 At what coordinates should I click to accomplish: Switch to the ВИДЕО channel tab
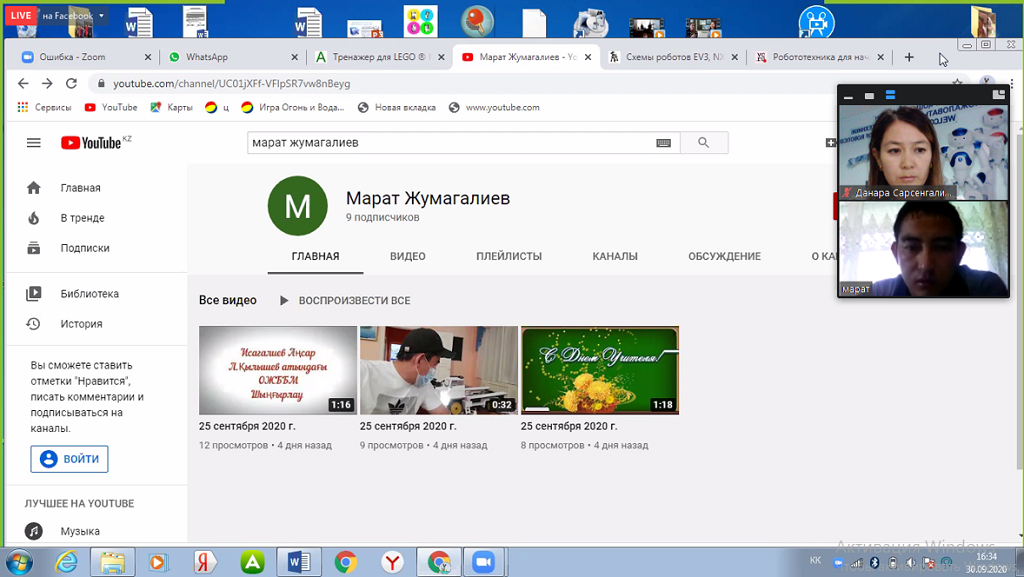[408, 257]
